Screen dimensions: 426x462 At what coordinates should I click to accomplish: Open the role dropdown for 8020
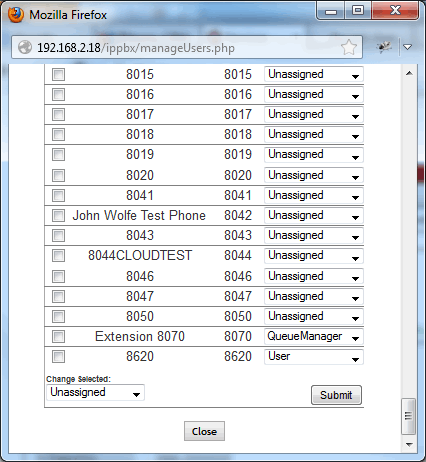(x=314, y=175)
